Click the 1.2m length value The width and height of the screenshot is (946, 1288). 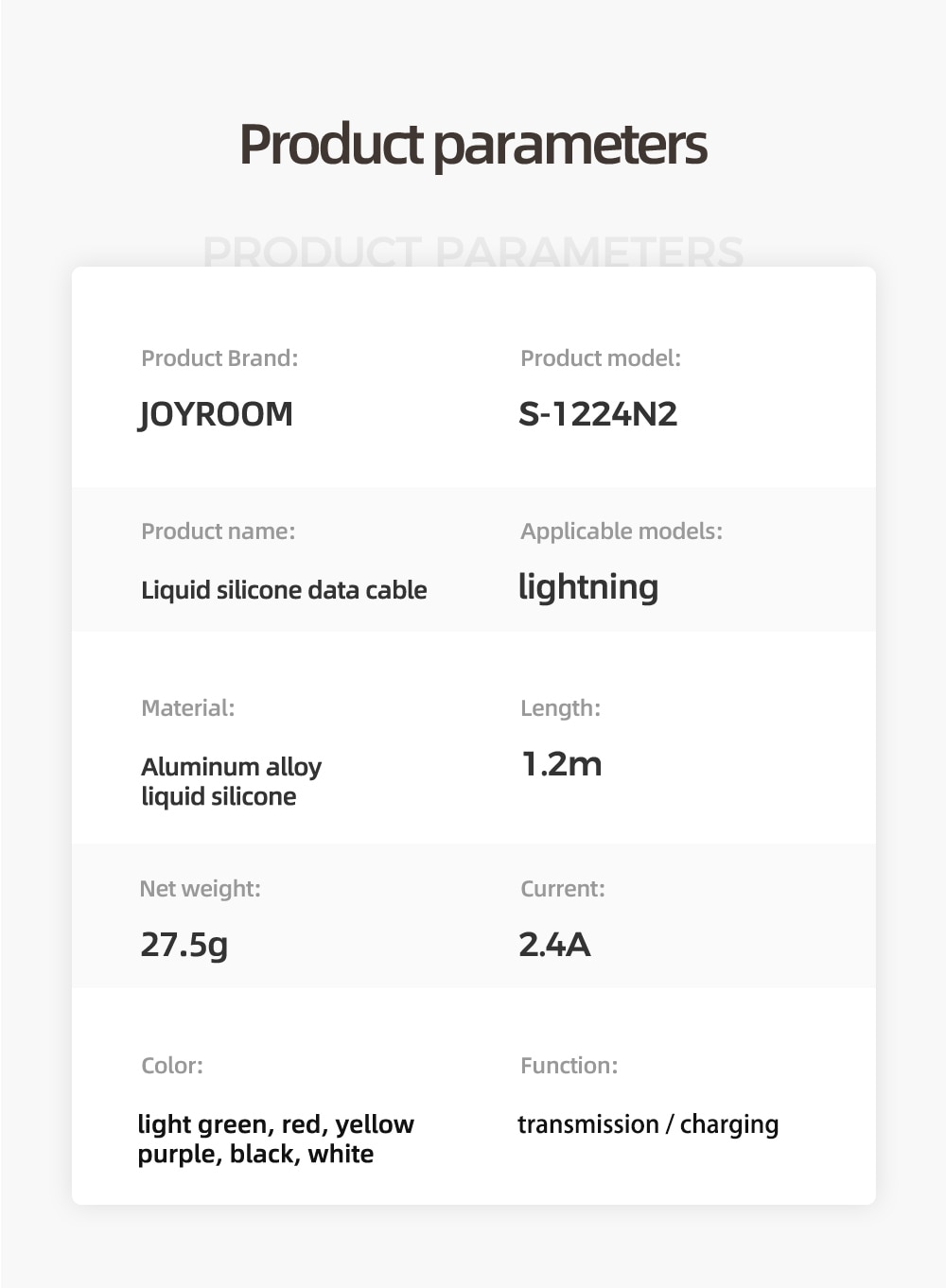point(562,764)
